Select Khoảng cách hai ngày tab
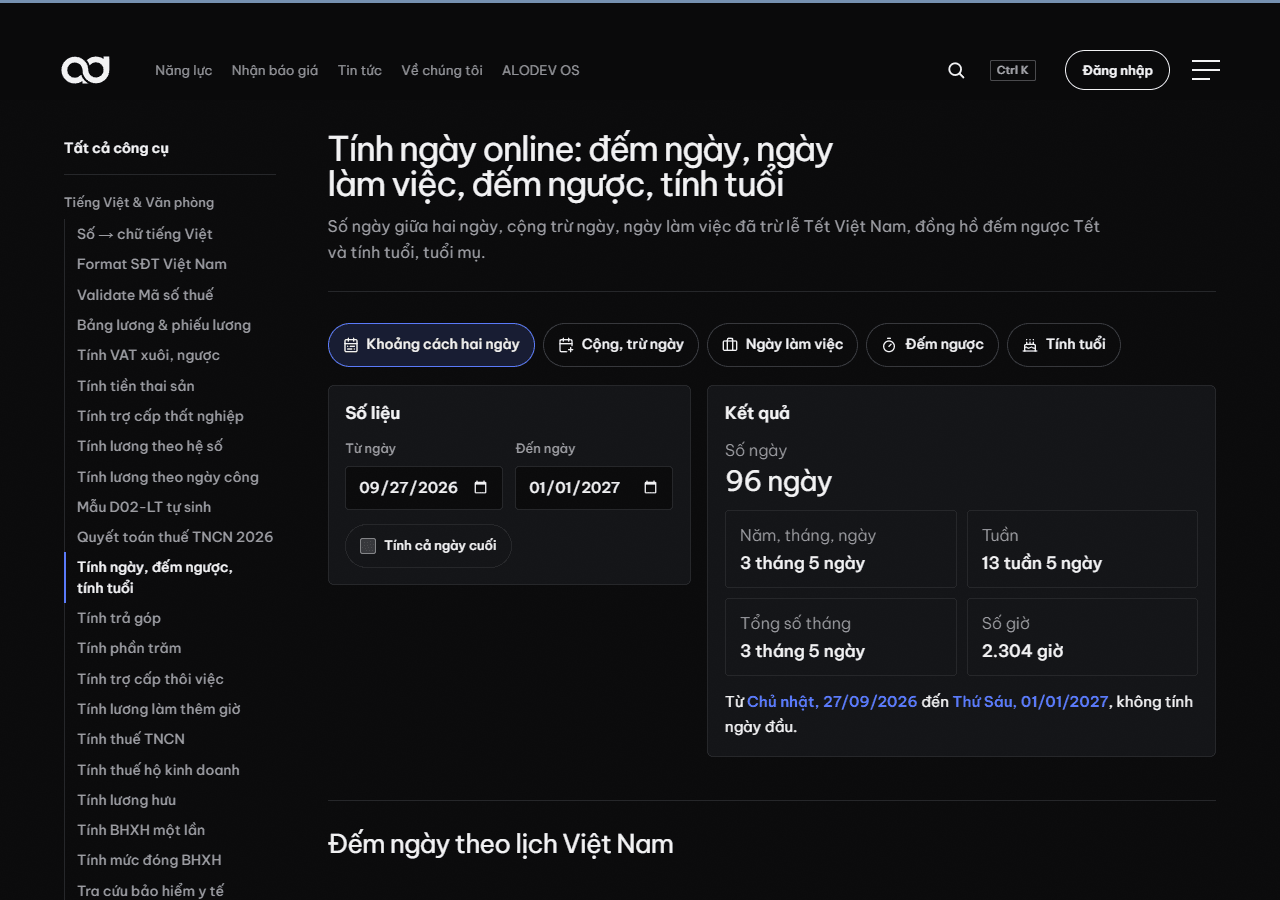Screen dimensions: 1280x900 coord(431,345)
